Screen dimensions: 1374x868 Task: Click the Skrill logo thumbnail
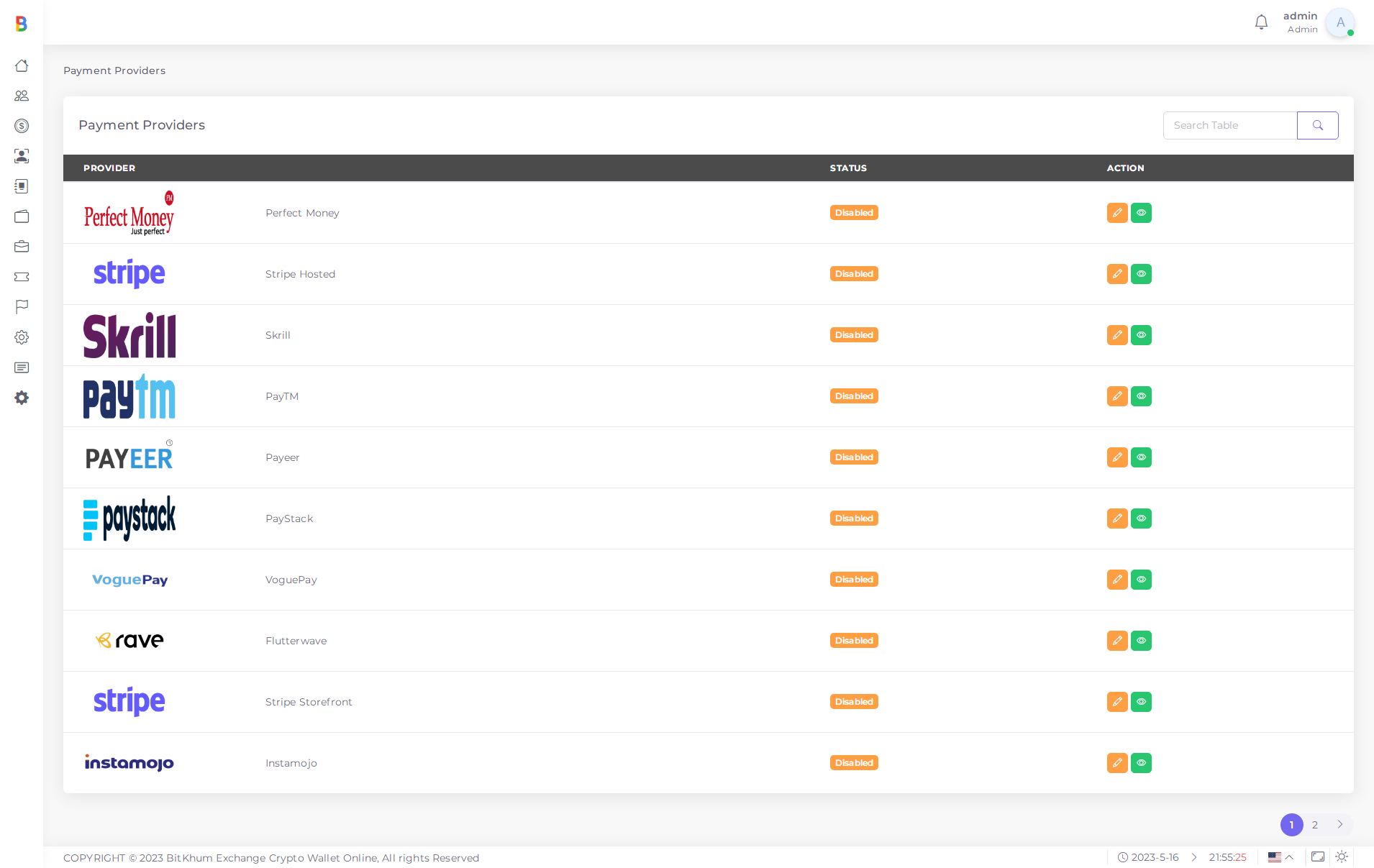129,335
